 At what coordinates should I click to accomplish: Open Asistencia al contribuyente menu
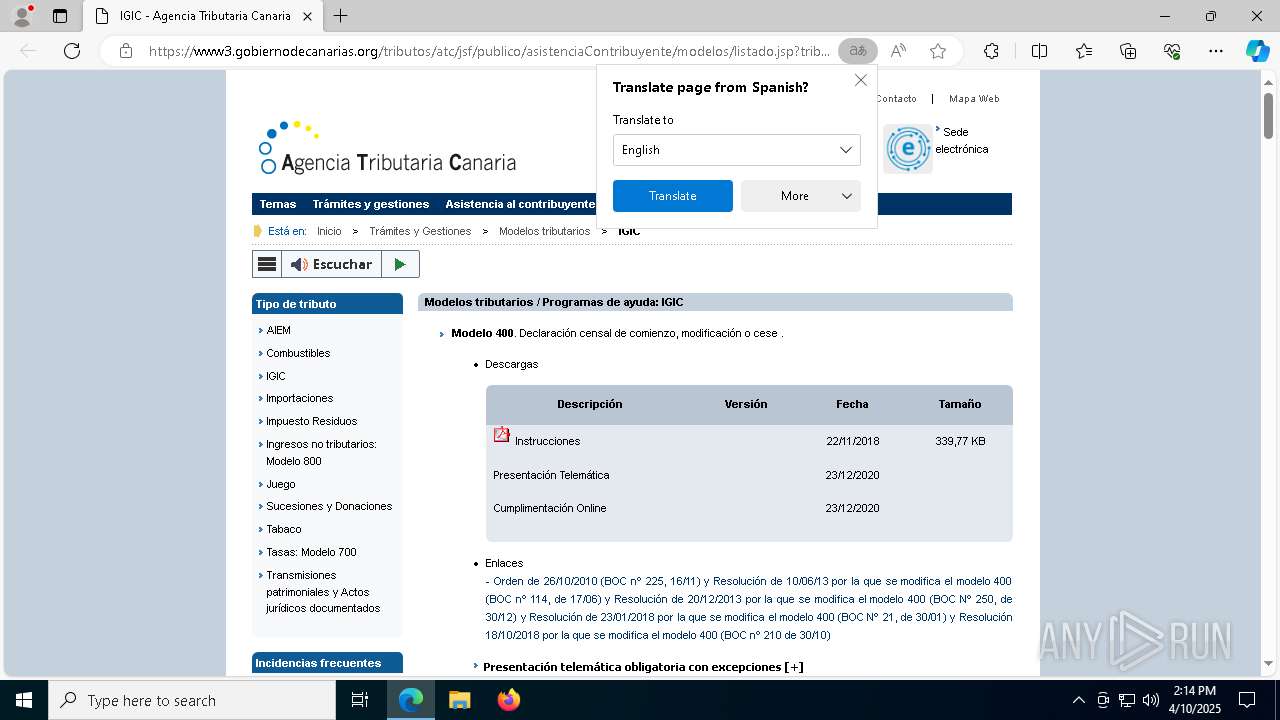tap(520, 204)
